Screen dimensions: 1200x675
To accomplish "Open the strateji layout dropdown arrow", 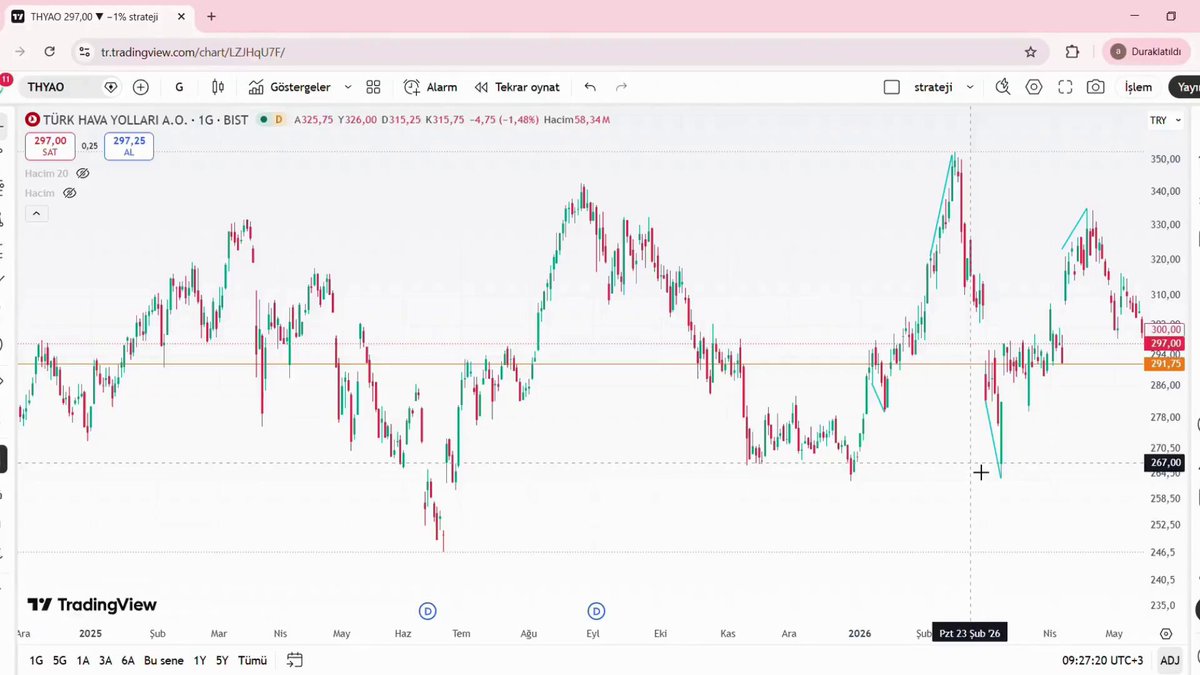I will [x=970, y=87].
